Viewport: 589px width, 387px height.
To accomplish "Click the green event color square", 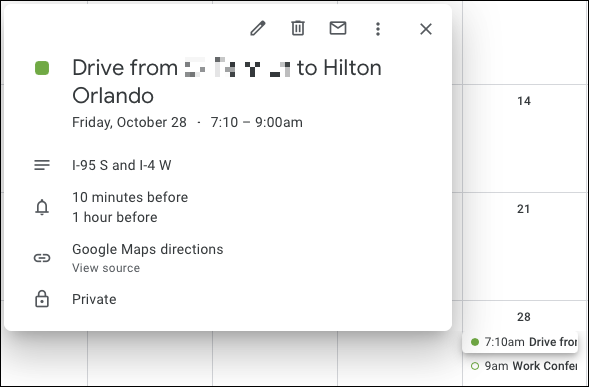I will point(42,68).
